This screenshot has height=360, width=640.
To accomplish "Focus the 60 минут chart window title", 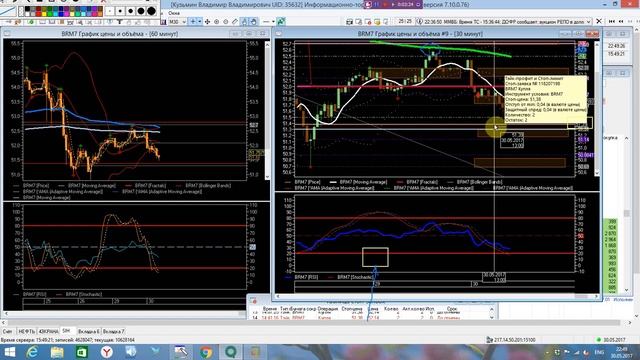I will pyautogui.click(x=120, y=34).
